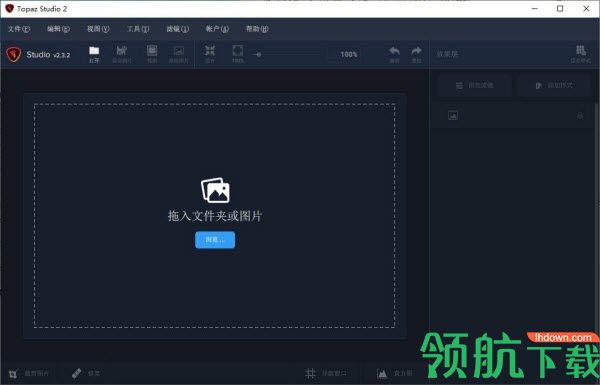Click the zoom slider handle
Viewport: 600px width, 385px height.
pos(259,54)
